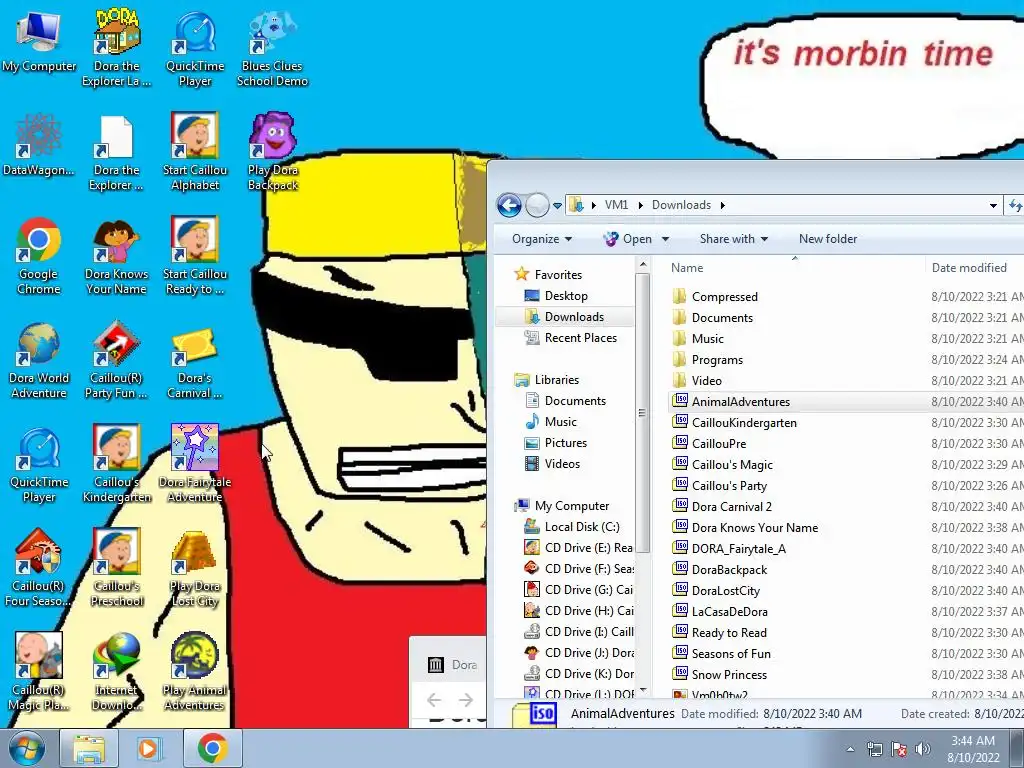Image resolution: width=1024 pixels, height=768 pixels.
Task: Select Dora Knows Your Name desktop icon
Action: [x=116, y=255]
